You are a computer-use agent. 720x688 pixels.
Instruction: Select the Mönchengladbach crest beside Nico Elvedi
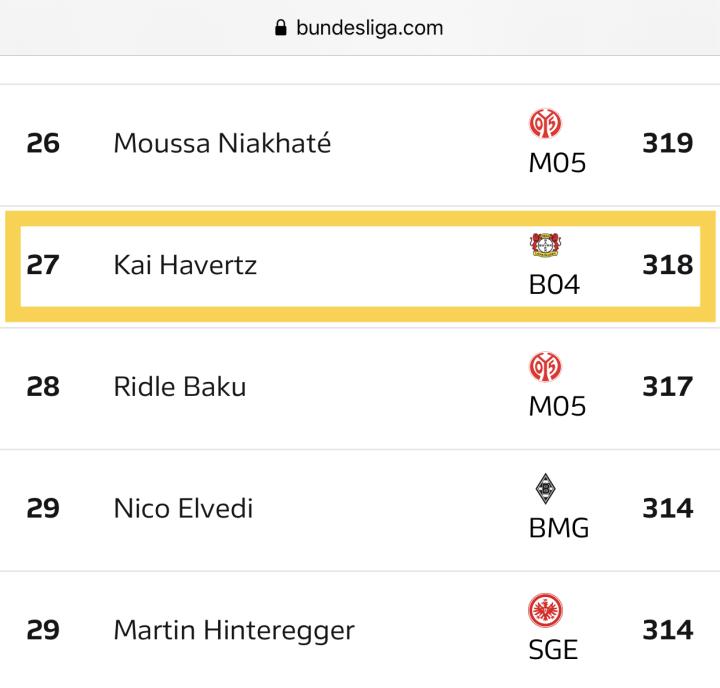pyautogui.click(x=545, y=490)
